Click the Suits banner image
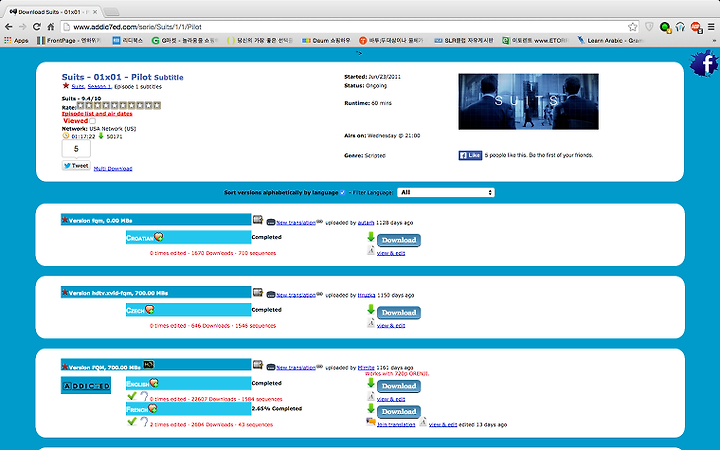This screenshot has width=720, height=450. [529, 101]
